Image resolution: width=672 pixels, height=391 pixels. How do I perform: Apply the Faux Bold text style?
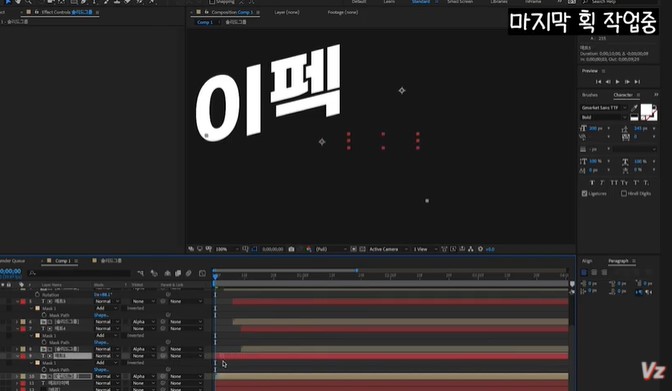(592, 183)
